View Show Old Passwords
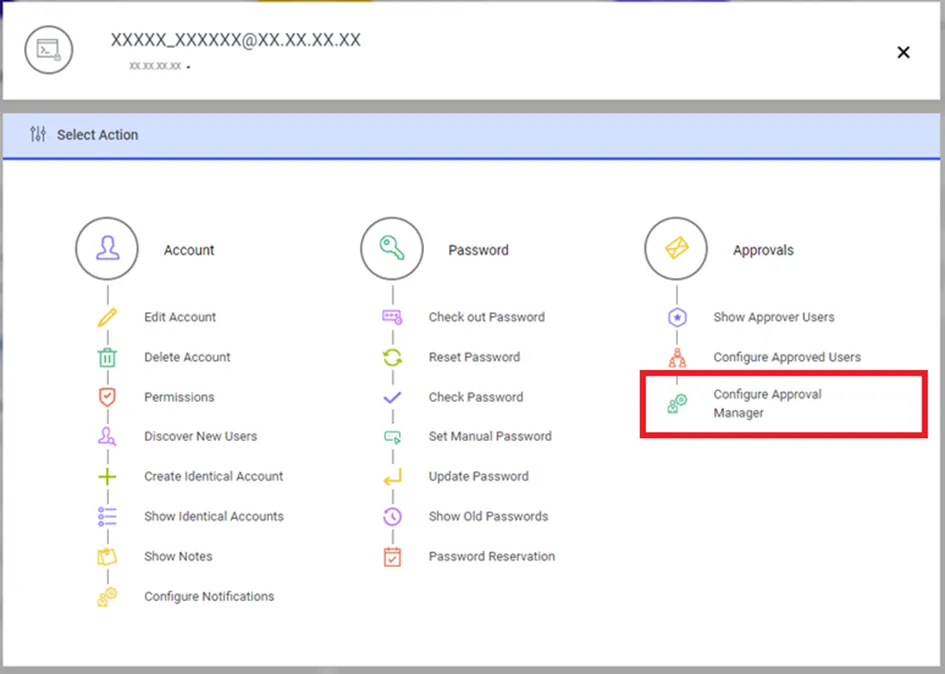945x674 pixels. [x=488, y=516]
